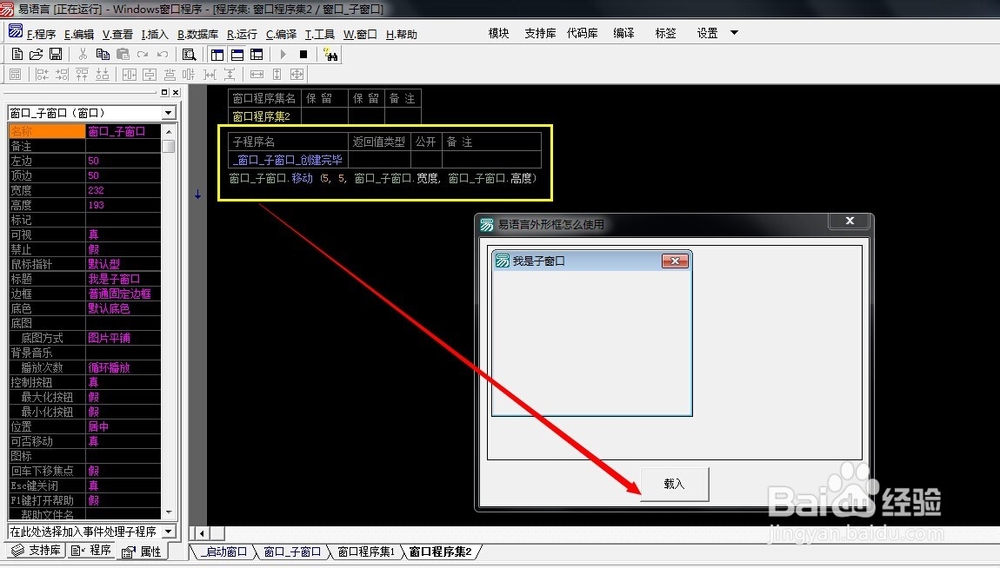Open the H.帮助 menu
Viewport: 1000px width, 568px height.
point(401,34)
